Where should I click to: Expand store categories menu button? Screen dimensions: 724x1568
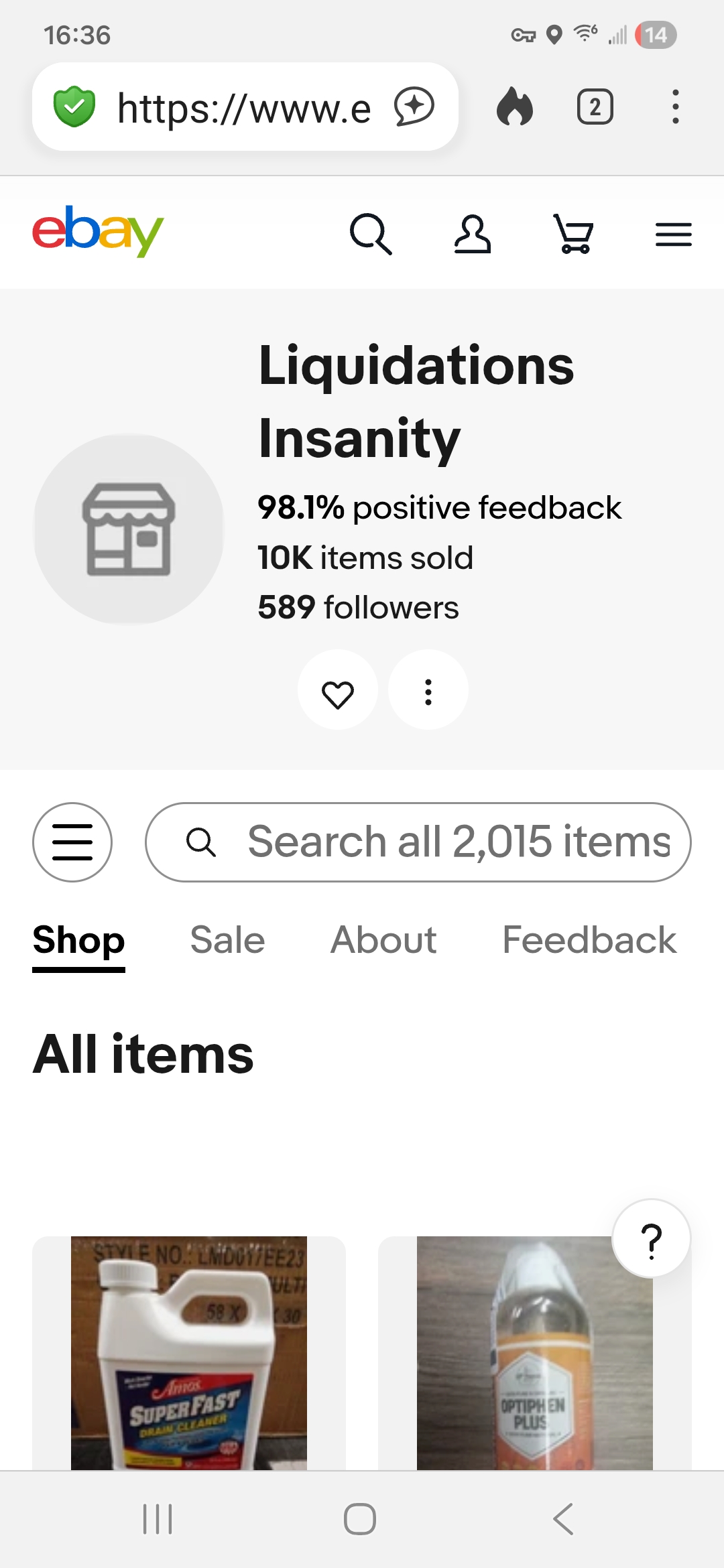click(x=72, y=842)
